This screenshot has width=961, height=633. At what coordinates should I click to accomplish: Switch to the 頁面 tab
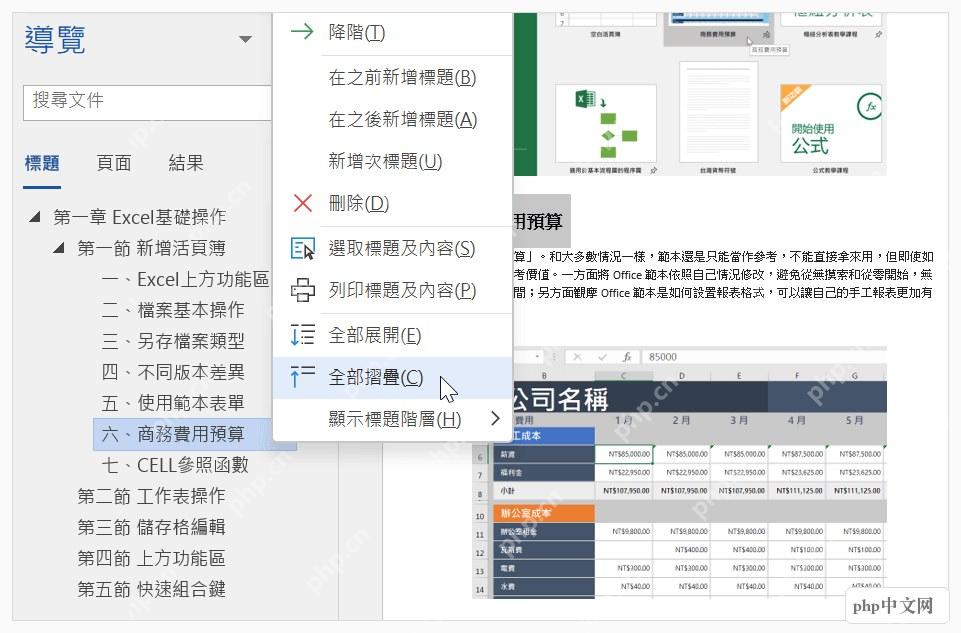tap(114, 163)
